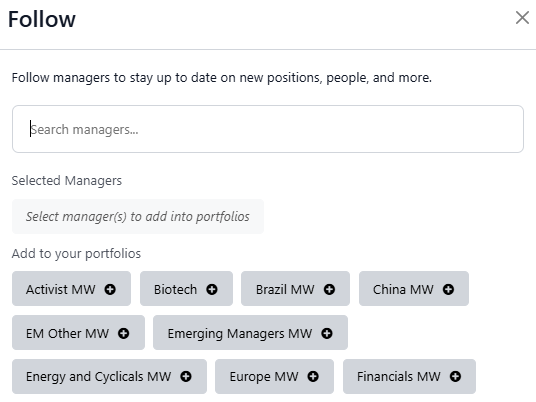Click the plus icon on Energy and Cyclicals MW
The image size is (536, 402).
[x=186, y=377]
